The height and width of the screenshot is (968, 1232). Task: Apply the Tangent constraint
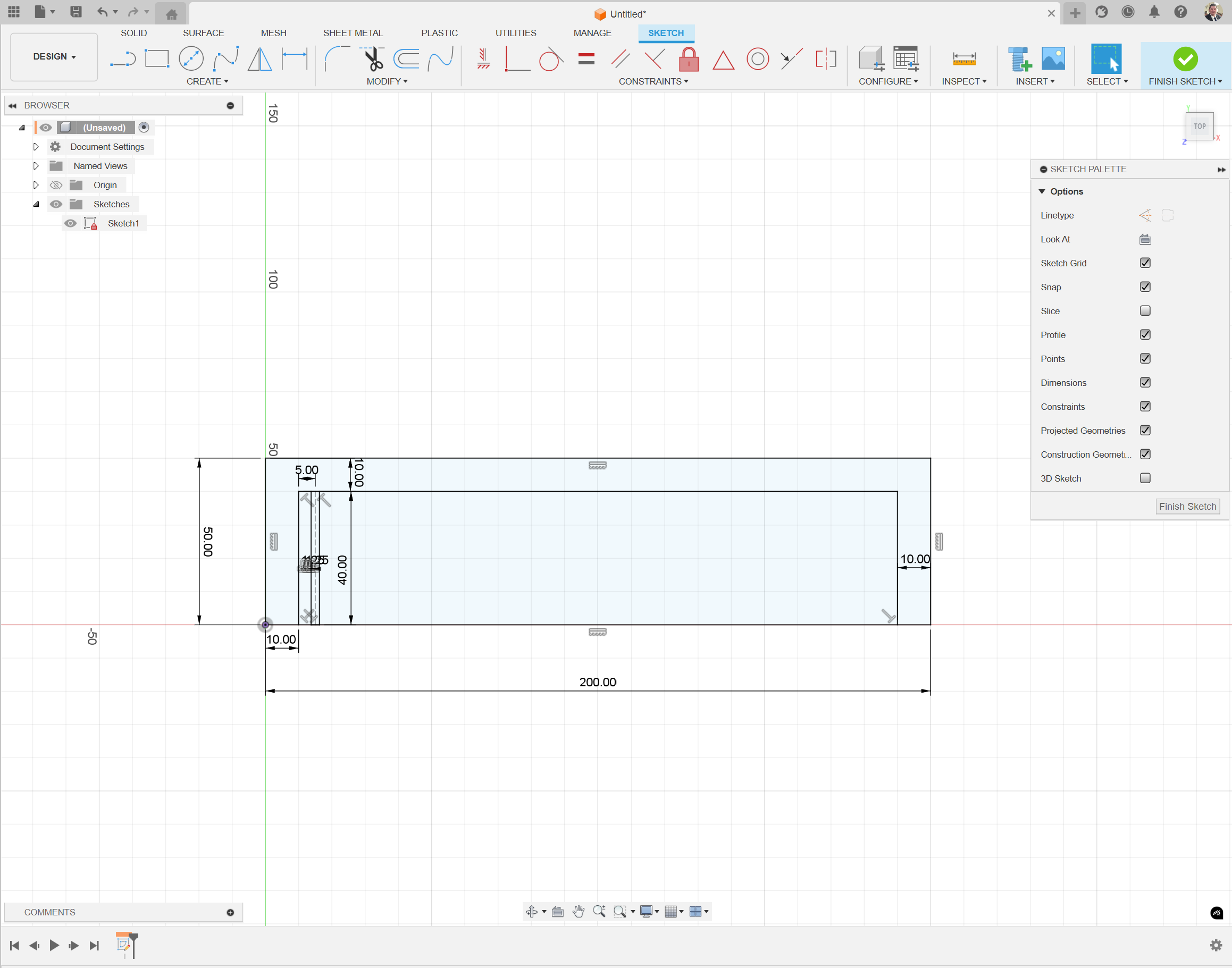[x=550, y=58]
